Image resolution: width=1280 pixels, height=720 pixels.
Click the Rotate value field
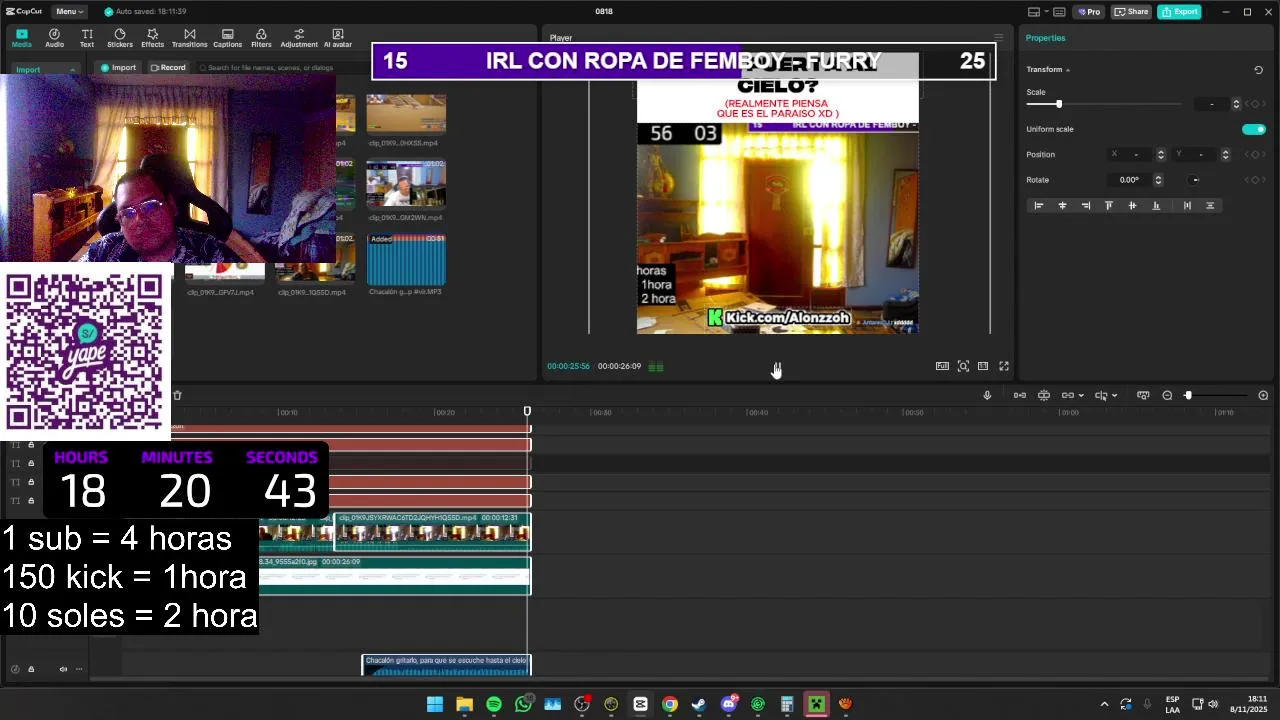tap(1129, 180)
